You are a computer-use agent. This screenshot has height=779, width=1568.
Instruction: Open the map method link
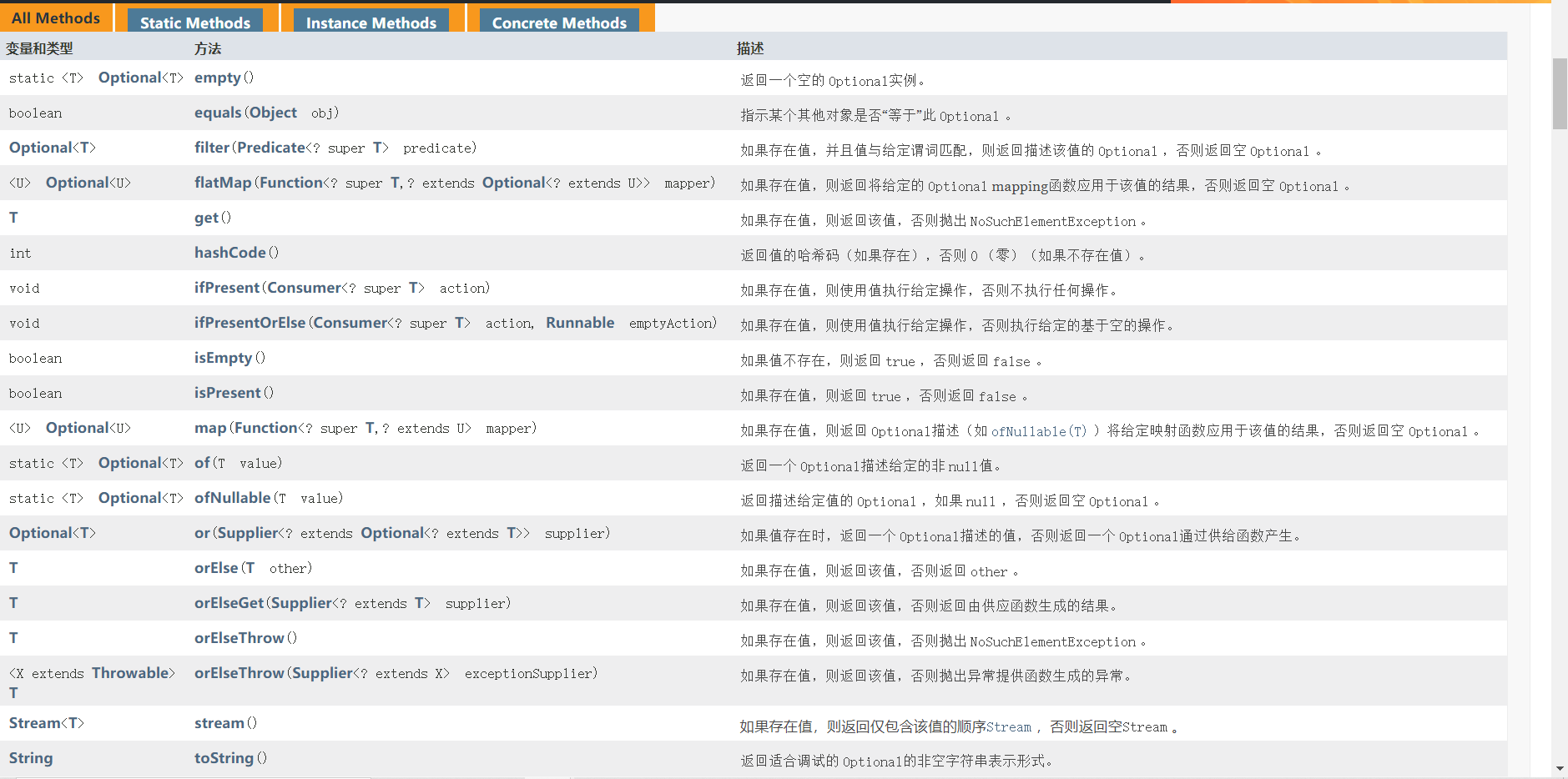pos(210,428)
